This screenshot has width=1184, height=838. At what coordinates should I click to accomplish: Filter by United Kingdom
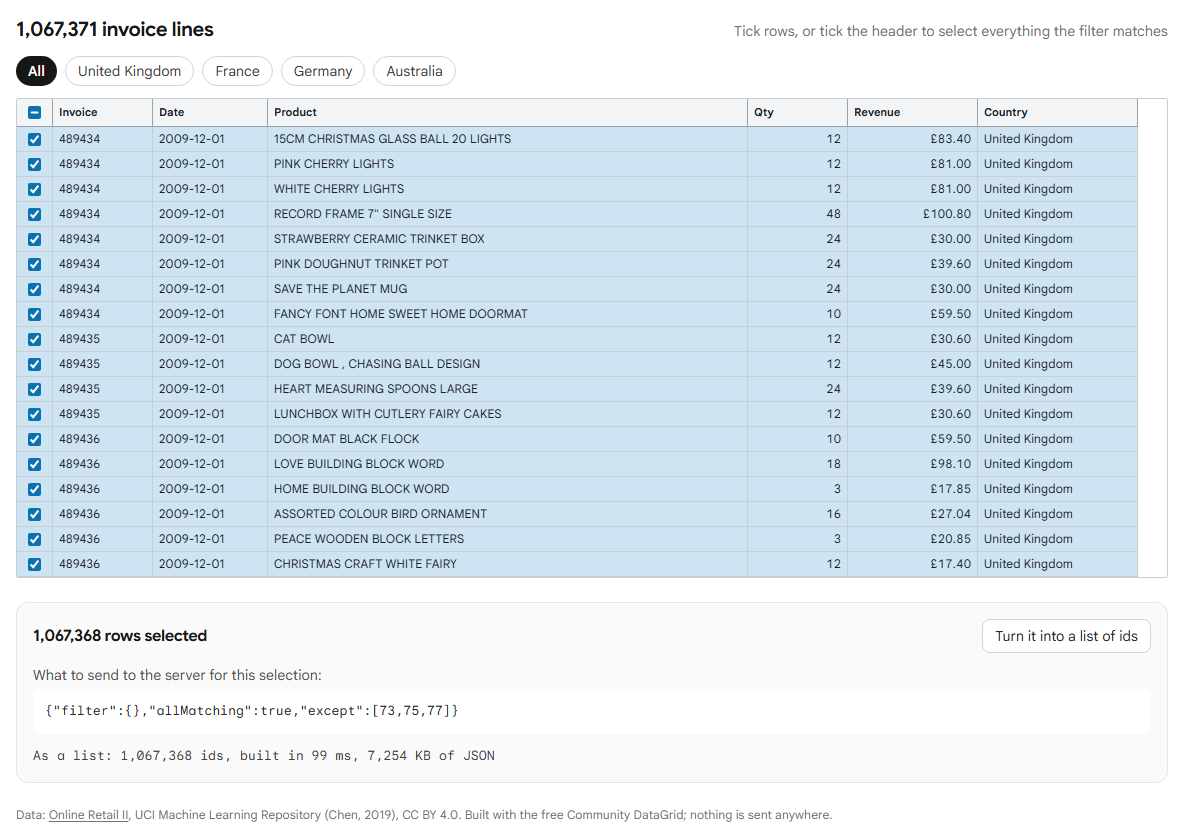click(129, 71)
